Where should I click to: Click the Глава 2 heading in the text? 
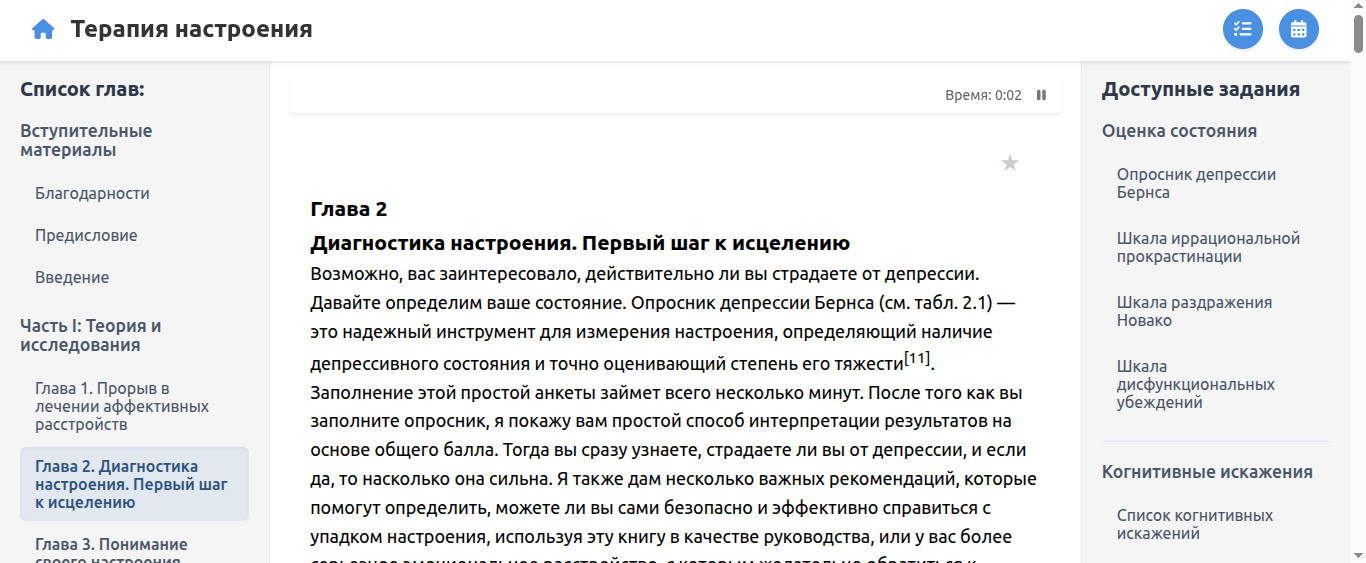point(349,209)
